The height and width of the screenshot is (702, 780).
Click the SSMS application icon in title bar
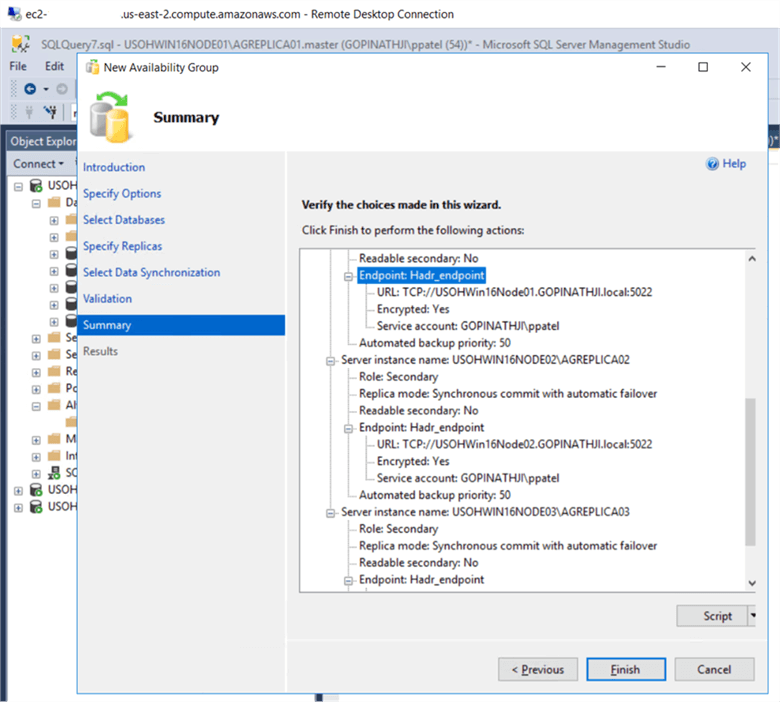pyautogui.click(x=20, y=44)
